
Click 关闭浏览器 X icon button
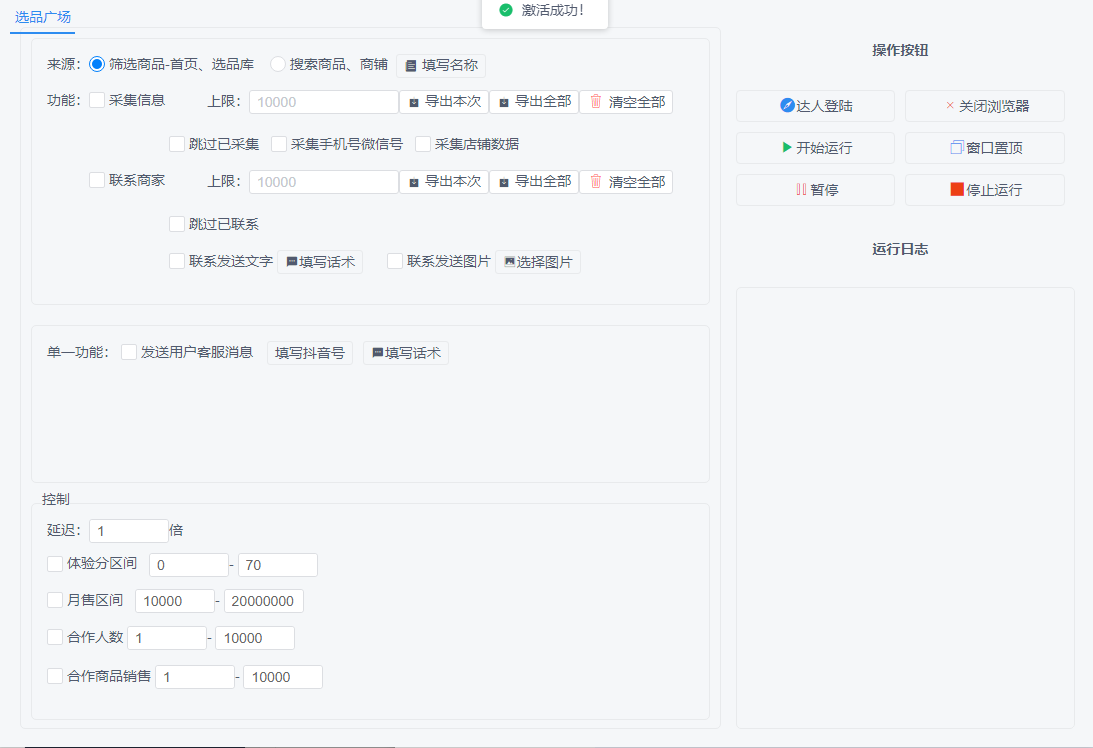pos(984,106)
